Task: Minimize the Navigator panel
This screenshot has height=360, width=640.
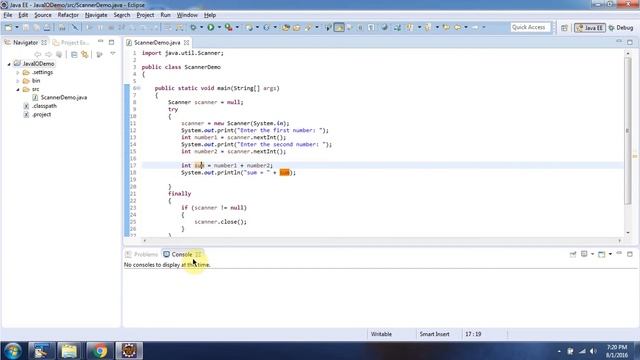Action: click(100, 42)
